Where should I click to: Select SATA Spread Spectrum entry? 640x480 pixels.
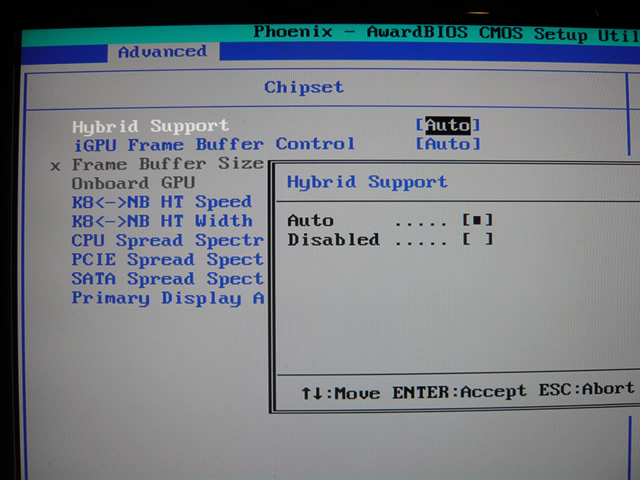168,279
